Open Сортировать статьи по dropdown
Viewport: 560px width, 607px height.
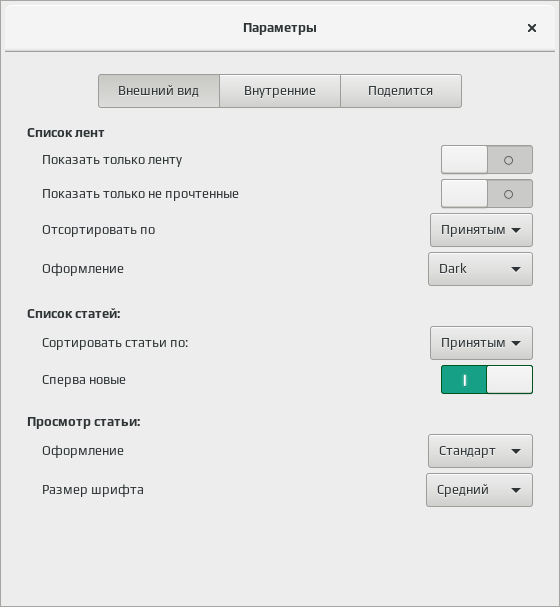pyautogui.click(x=481, y=343)
